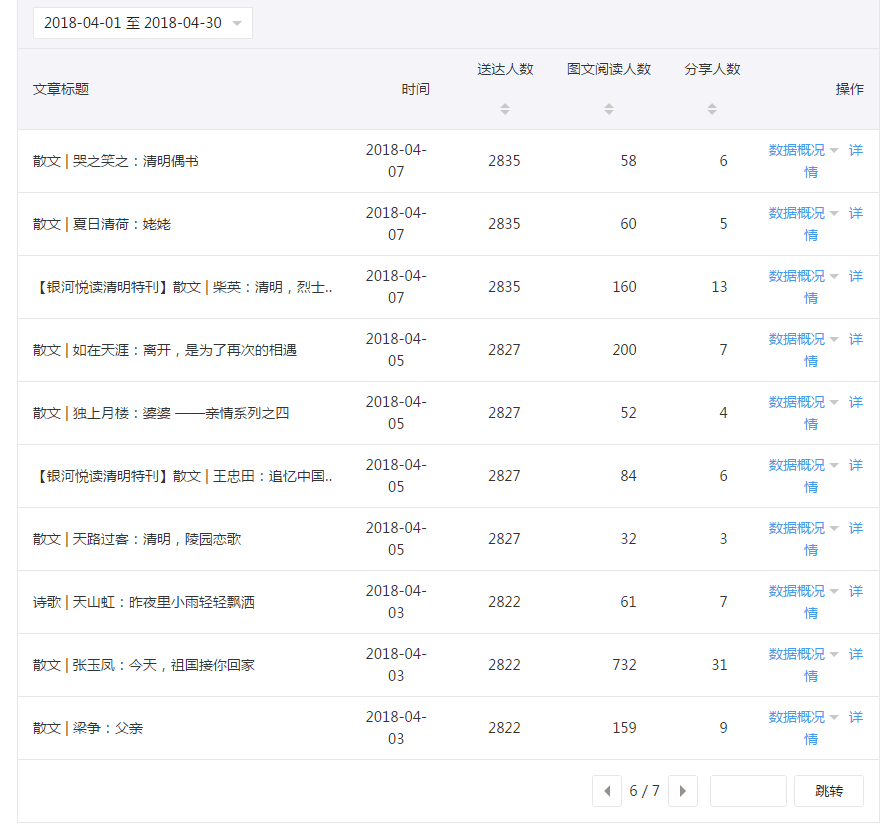Go to previous page arrow
The image size is (894, 826).
point(607,791)
